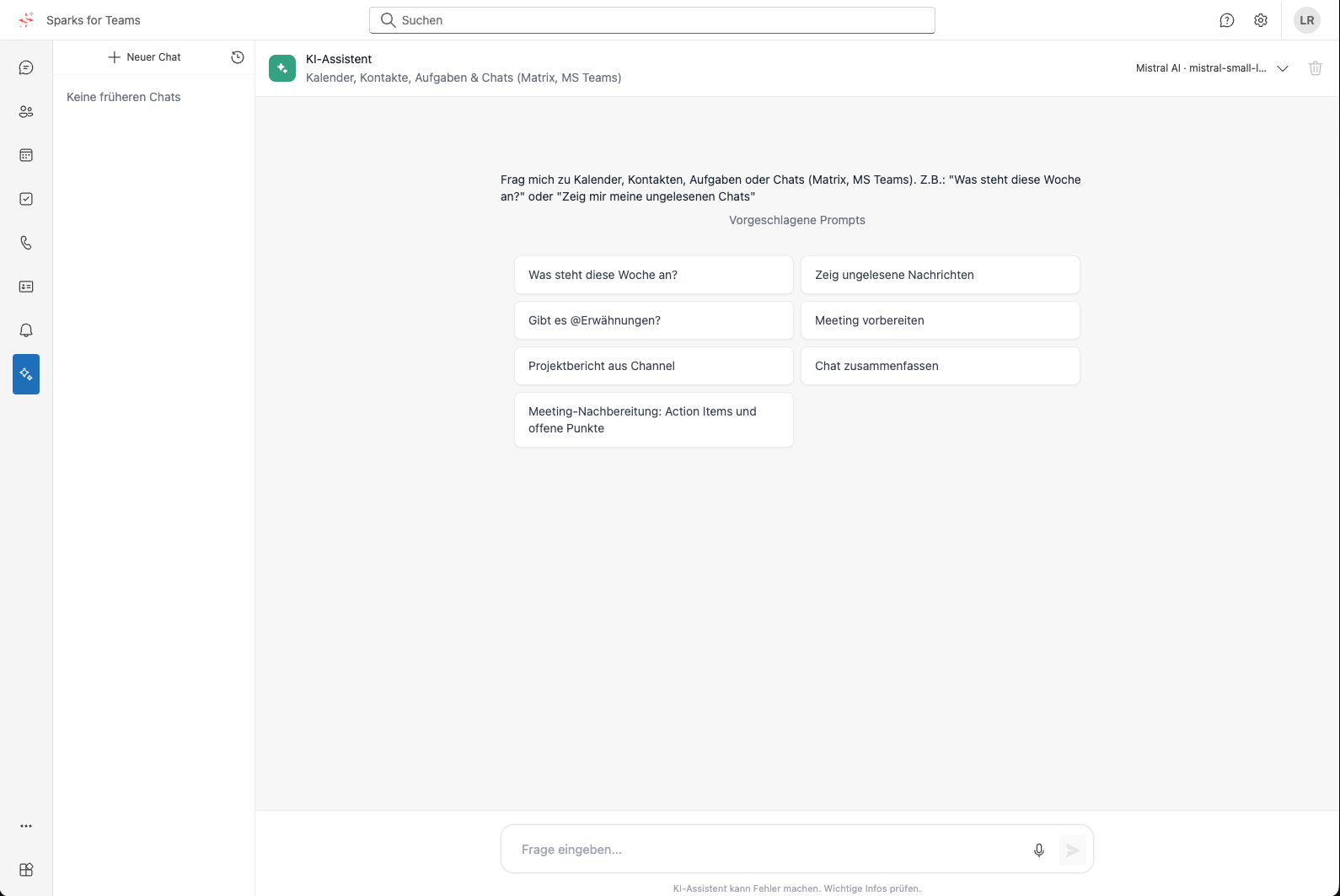This screenshot has height=896, width=1340.
Task: Select the prompt 'Was steht diese Woche an?'
Action: click(x=653, y=275)
